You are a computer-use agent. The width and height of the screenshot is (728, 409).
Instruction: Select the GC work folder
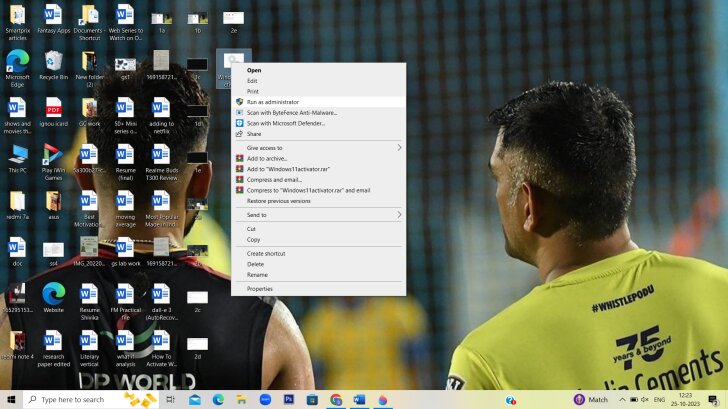(x=89, y=112)
